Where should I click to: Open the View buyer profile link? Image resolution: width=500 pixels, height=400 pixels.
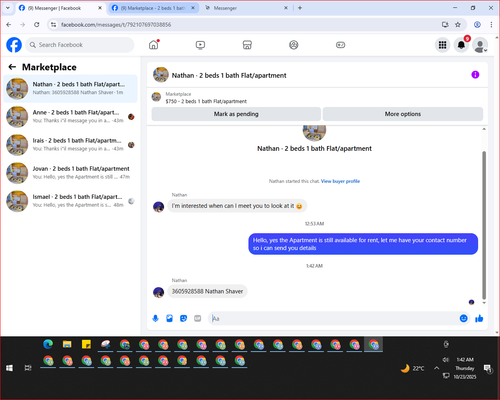tap(340, 181)
